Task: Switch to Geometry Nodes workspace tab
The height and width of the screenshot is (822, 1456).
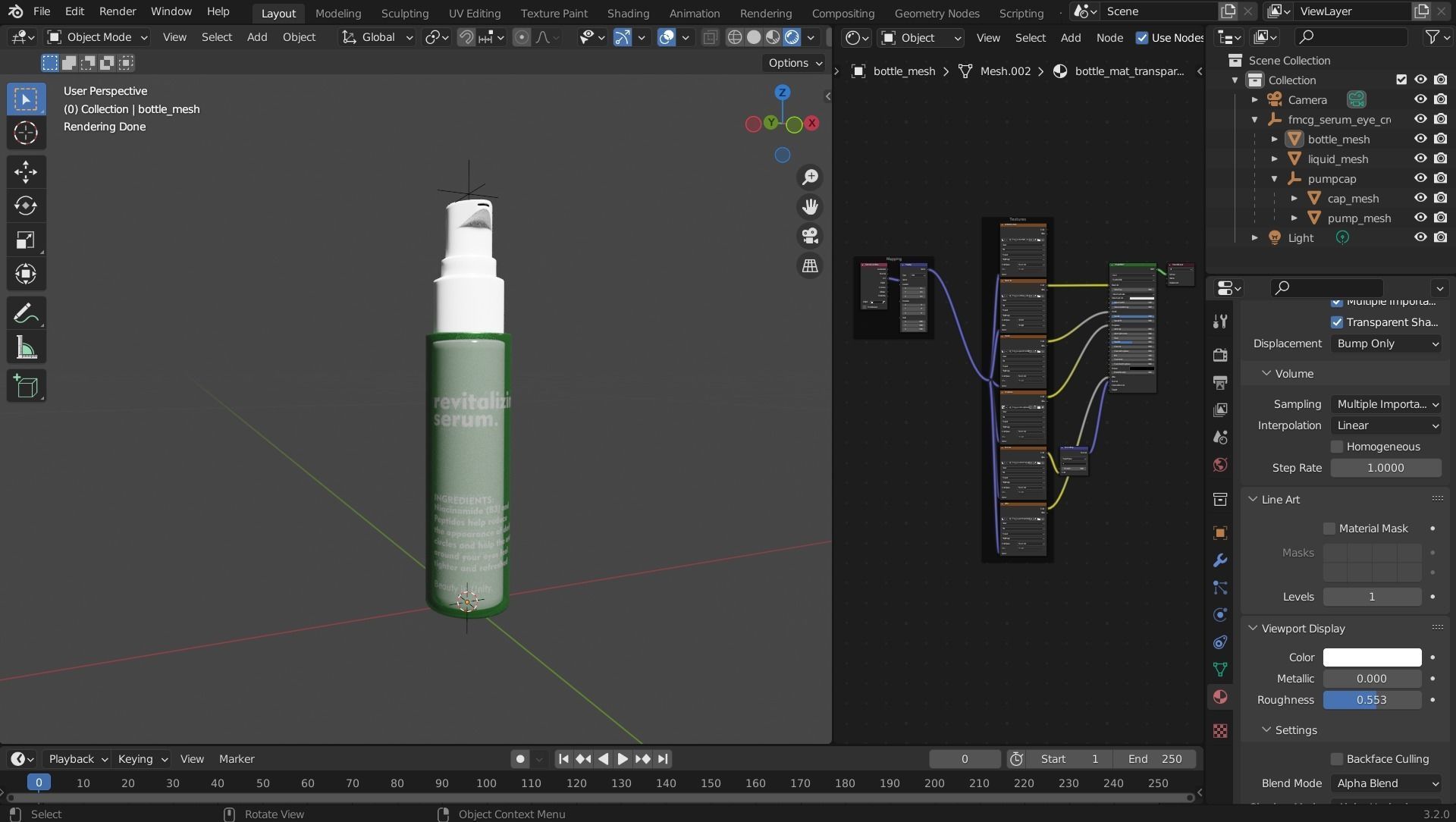Action: (x=937, y=13)
